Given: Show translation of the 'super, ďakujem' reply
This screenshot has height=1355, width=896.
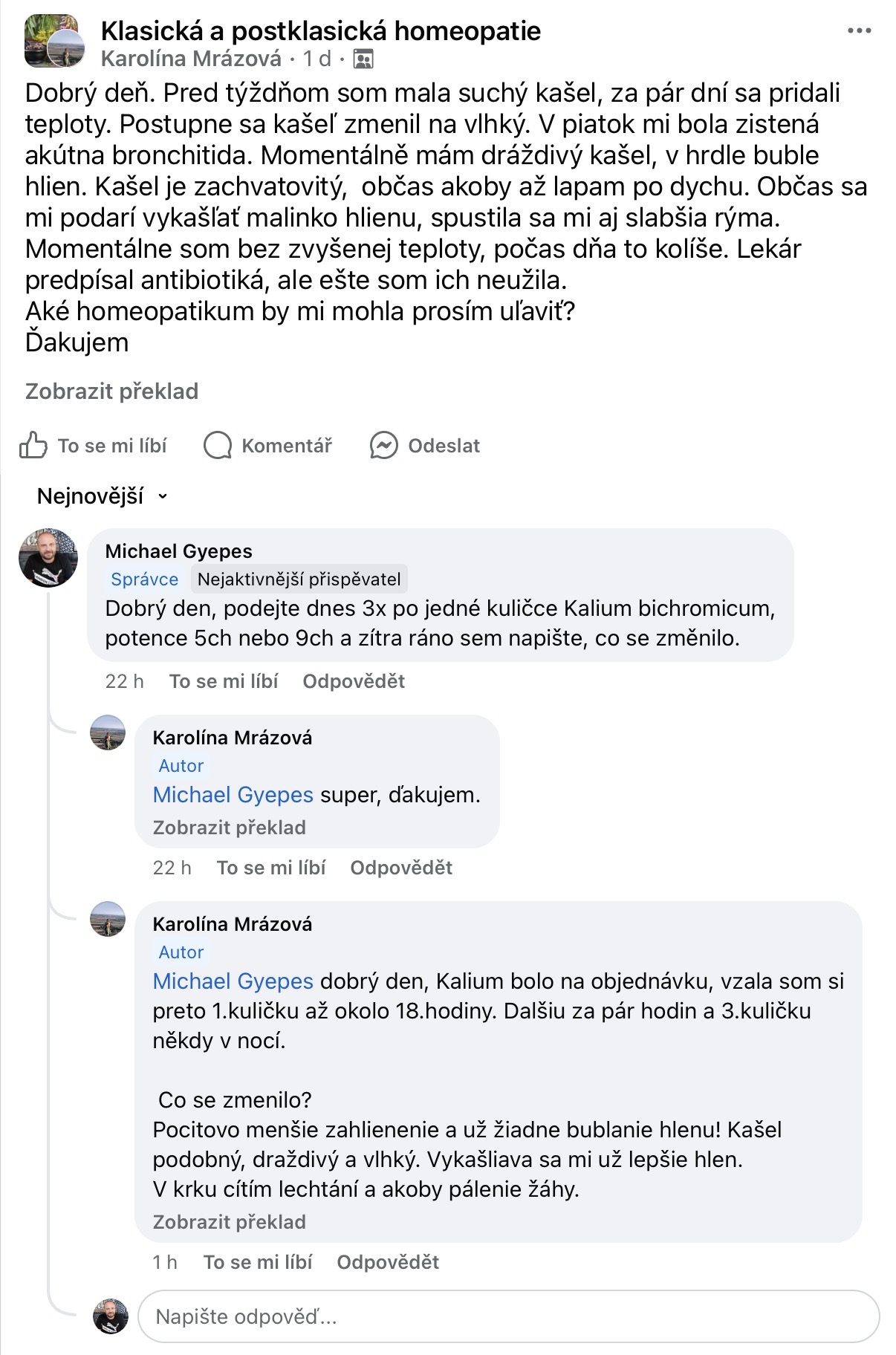Looking at the screenshot, I should pos(229,828).
